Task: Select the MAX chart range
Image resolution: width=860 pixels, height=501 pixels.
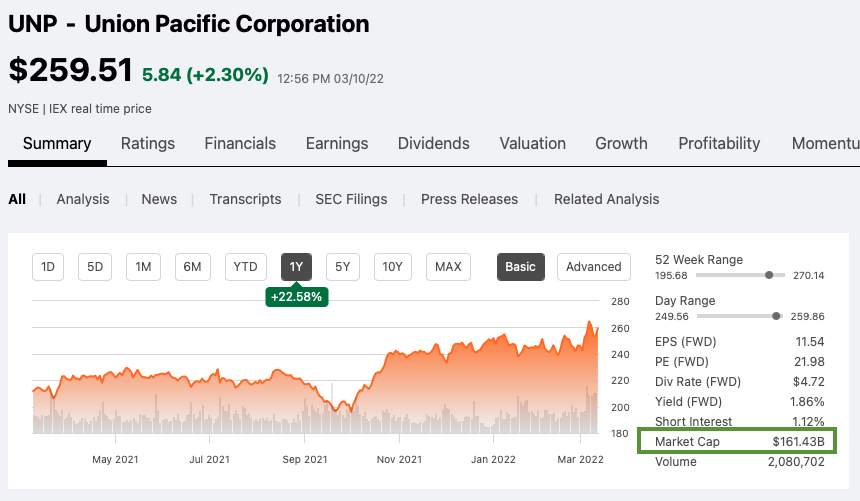Action: 448,267
